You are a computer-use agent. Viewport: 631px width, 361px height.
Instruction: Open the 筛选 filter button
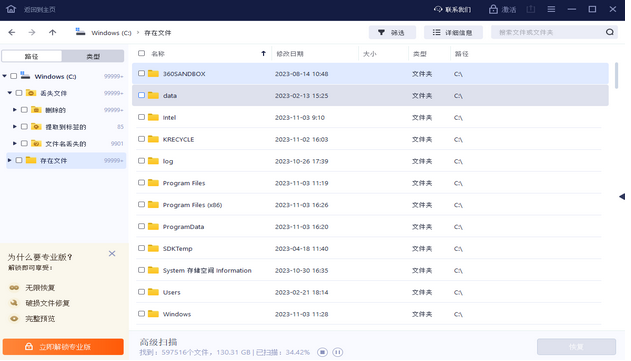[392, 33]
